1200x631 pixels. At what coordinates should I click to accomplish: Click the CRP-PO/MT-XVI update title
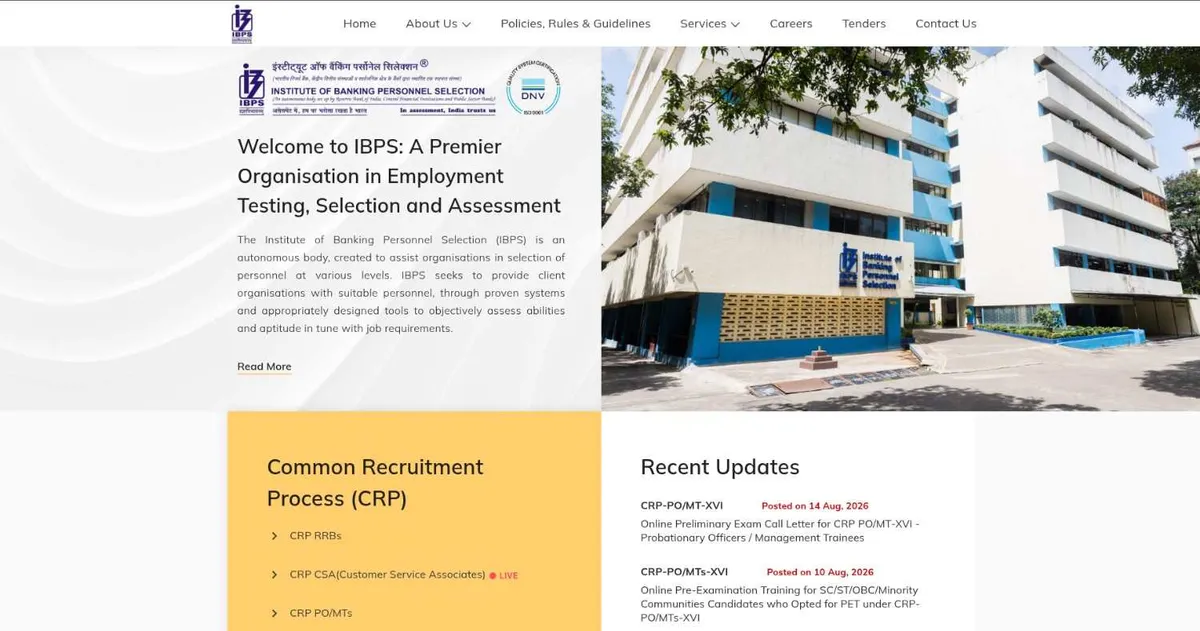pyautogui.click(x=682, y=506)
